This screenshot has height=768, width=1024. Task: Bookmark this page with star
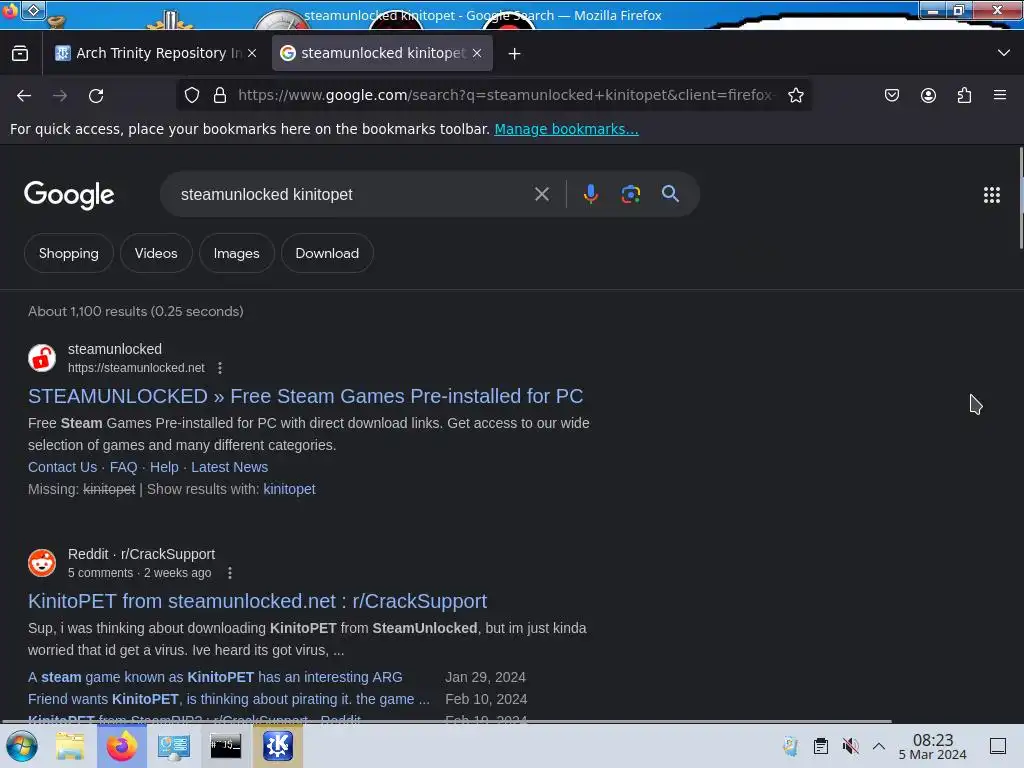pyautogui.click(x=795, y=95)
